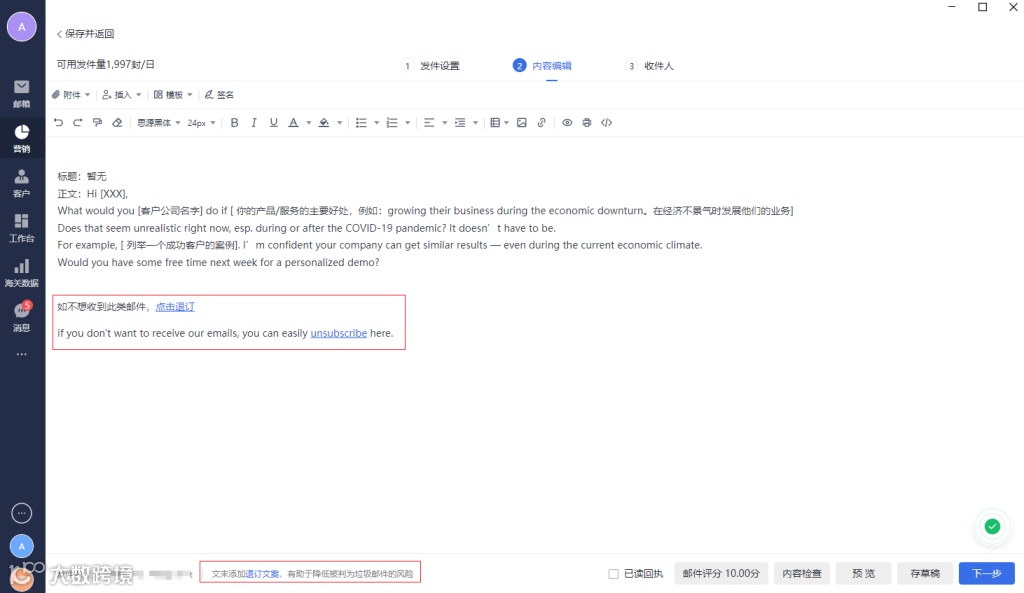Select step 2 内容编辑 tab

tap(543, 65)
